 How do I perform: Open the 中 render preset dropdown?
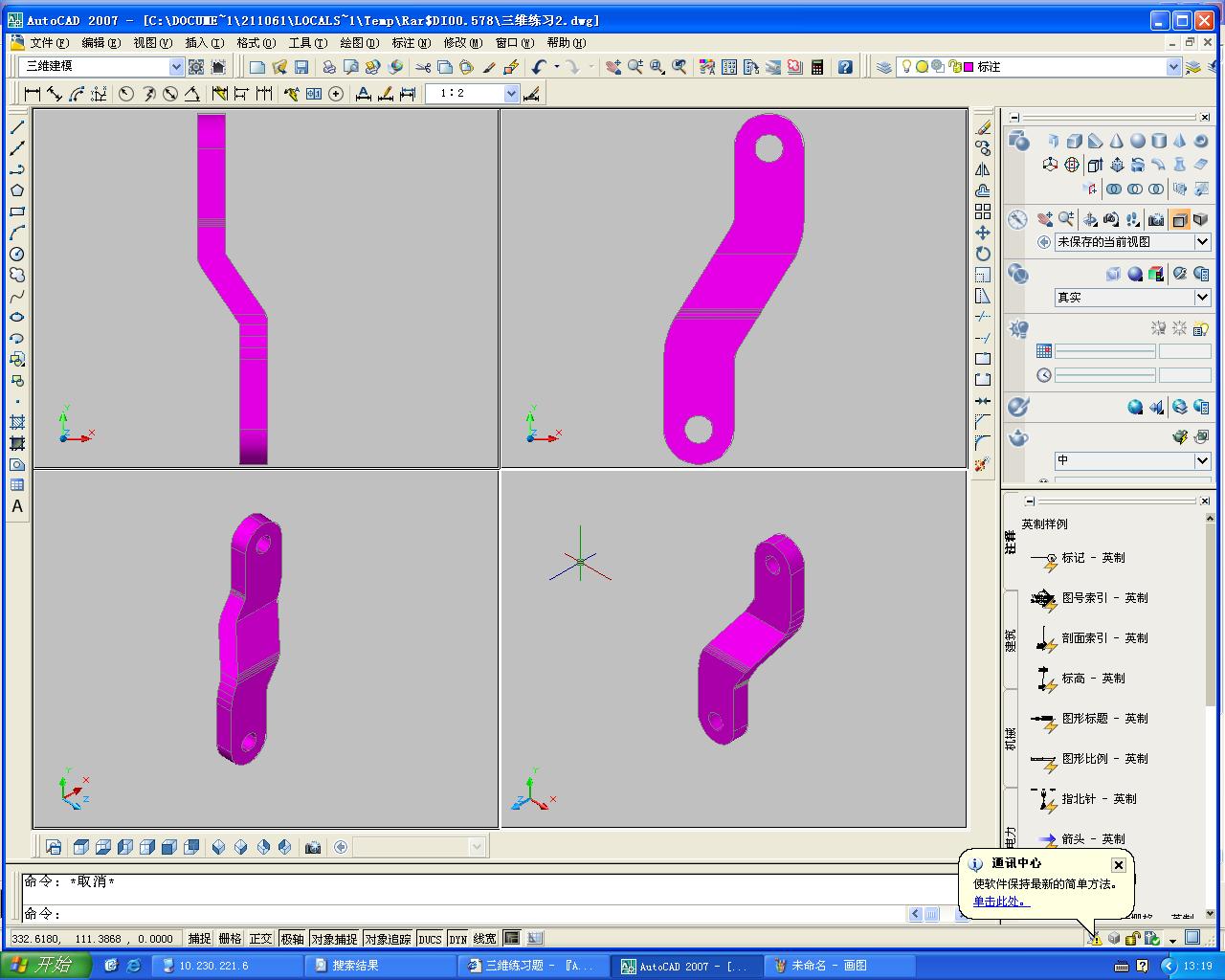(x=1203, y=460)
